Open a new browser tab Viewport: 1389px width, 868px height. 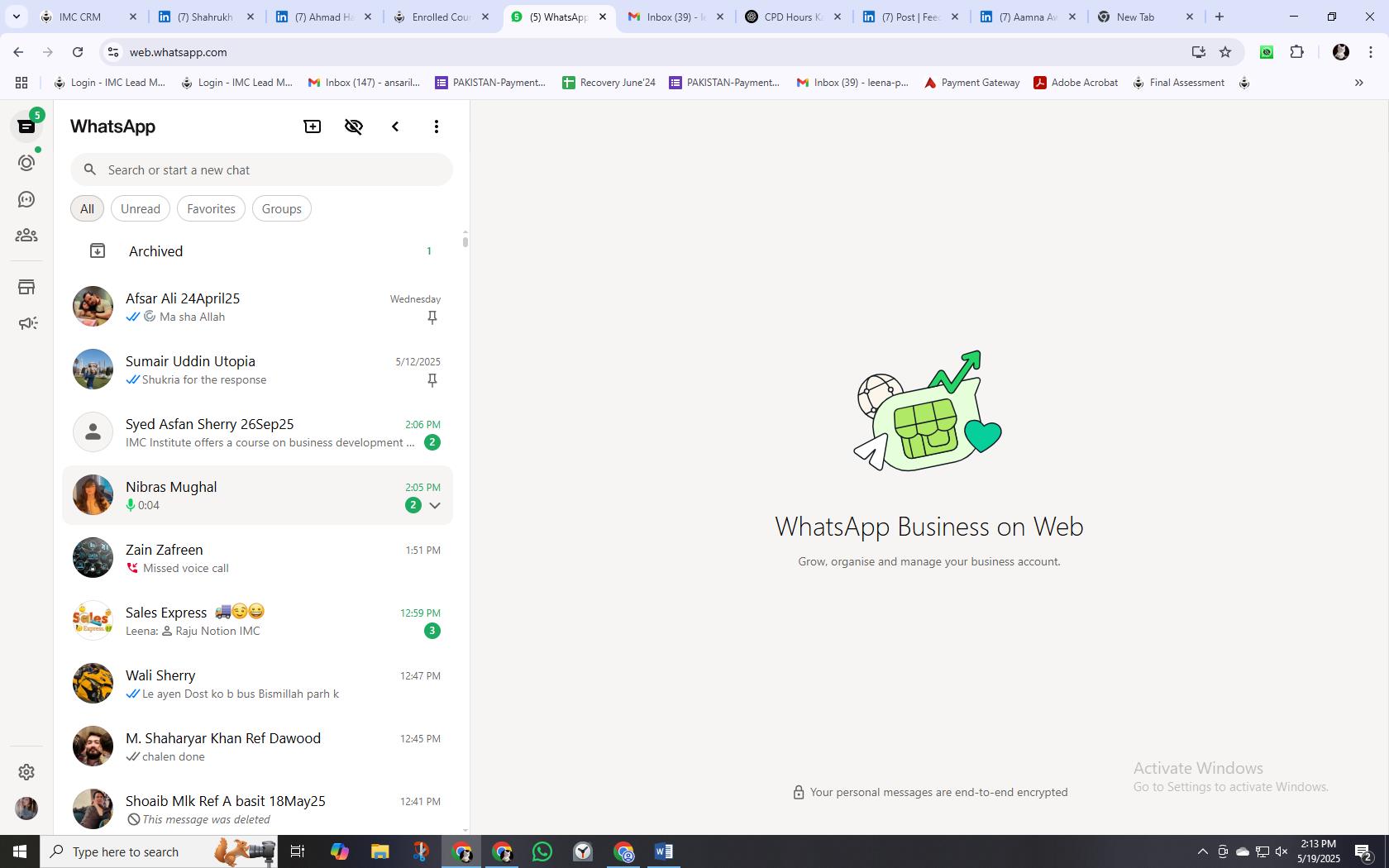click(1220, 17)
